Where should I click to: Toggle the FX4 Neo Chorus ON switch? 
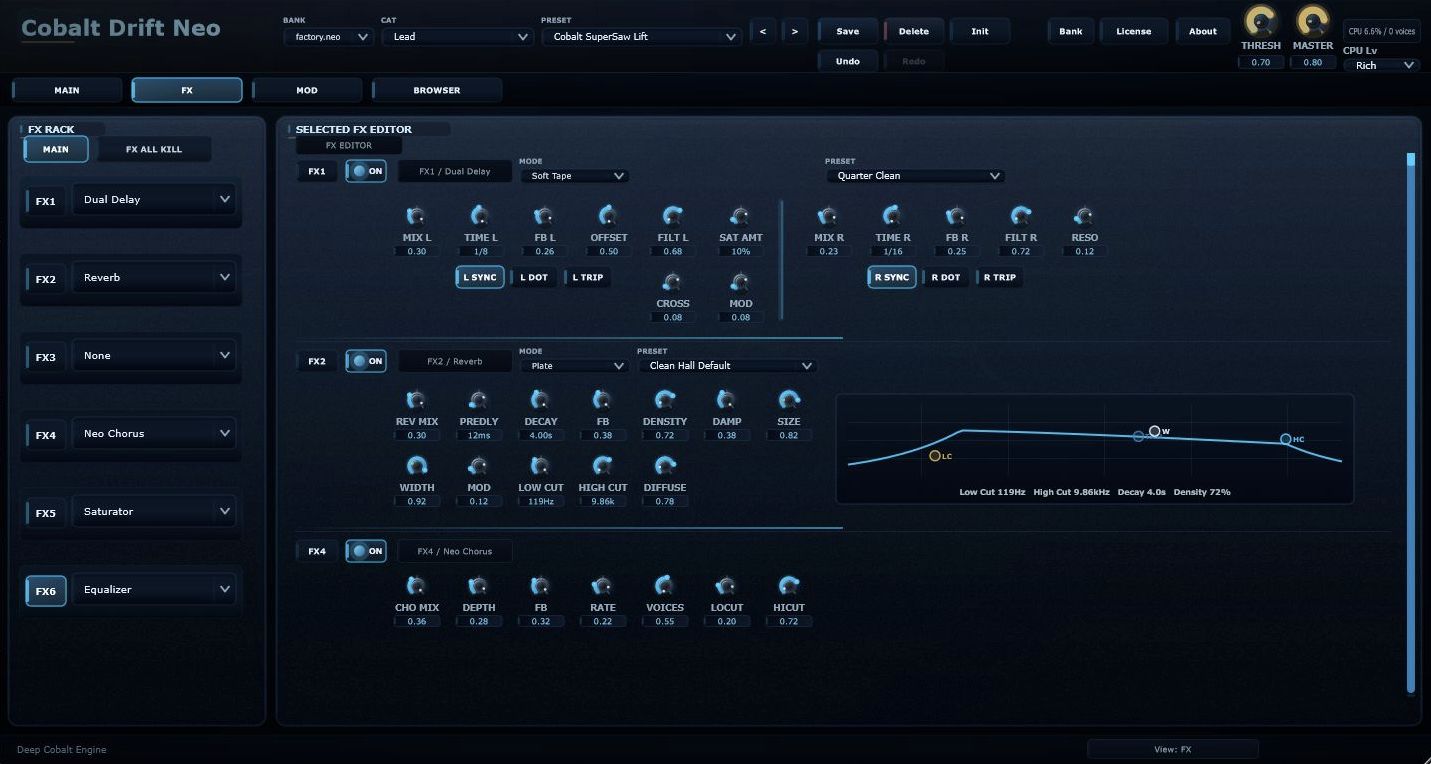point(366,551)
